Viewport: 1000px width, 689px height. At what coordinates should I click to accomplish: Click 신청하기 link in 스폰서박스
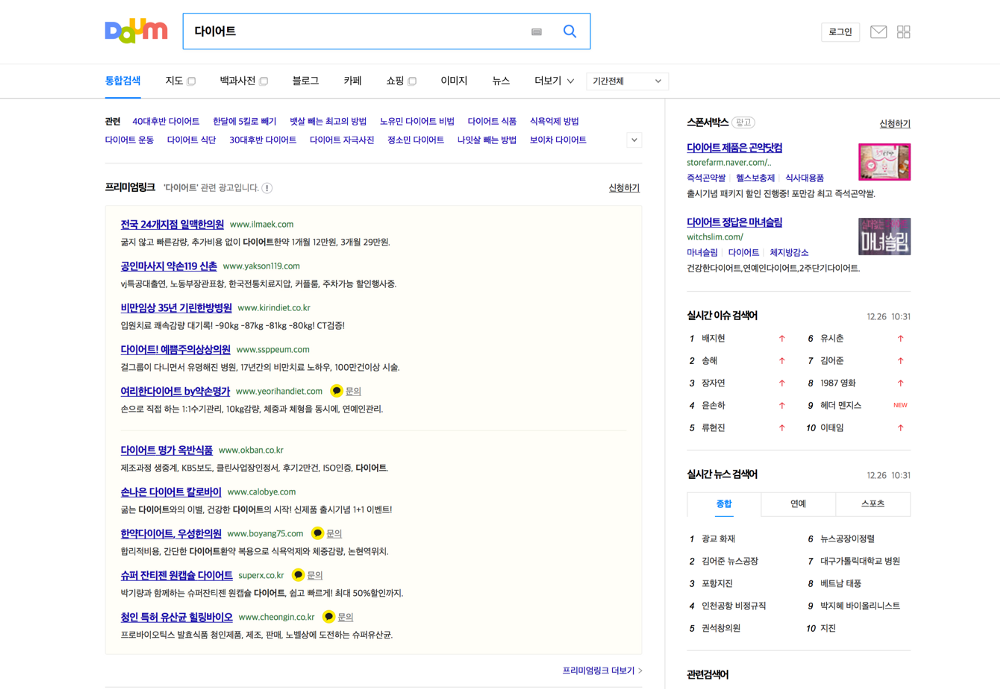tap(895, 124)
